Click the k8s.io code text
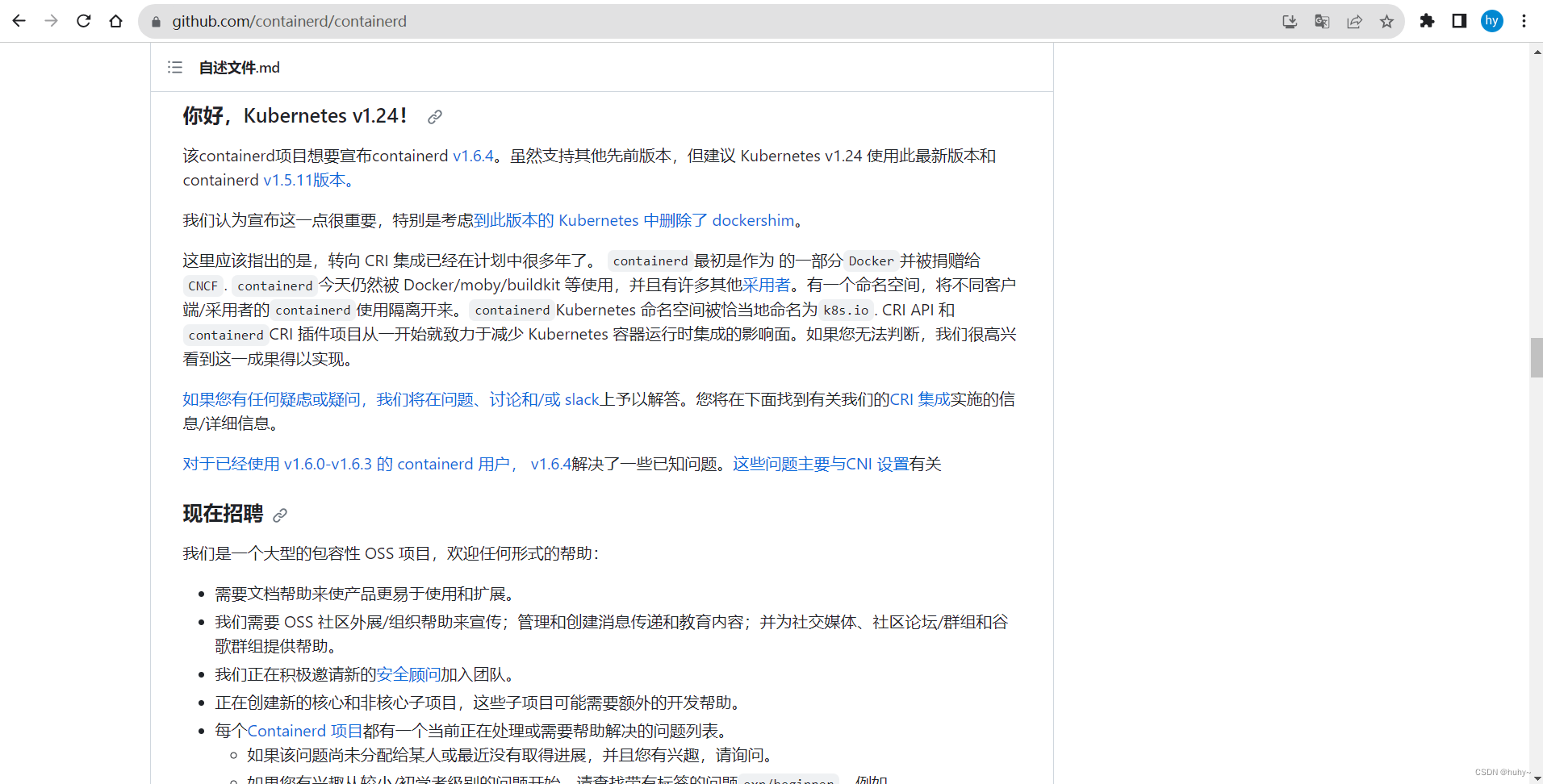 point(846,310)
